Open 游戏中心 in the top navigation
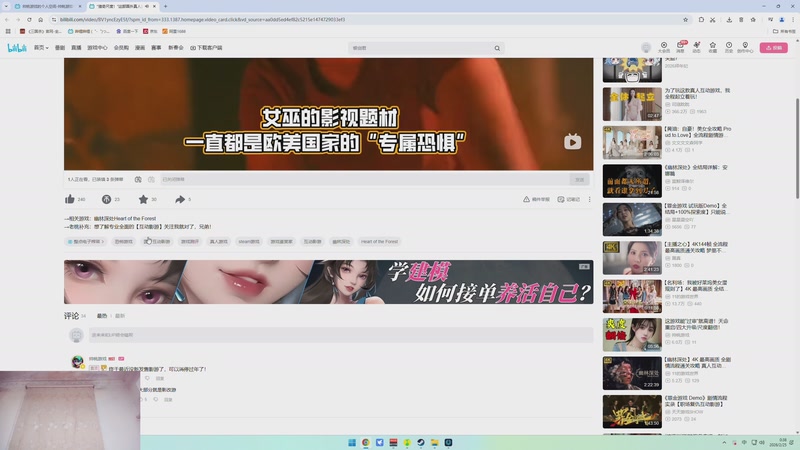 coord(97,48)
